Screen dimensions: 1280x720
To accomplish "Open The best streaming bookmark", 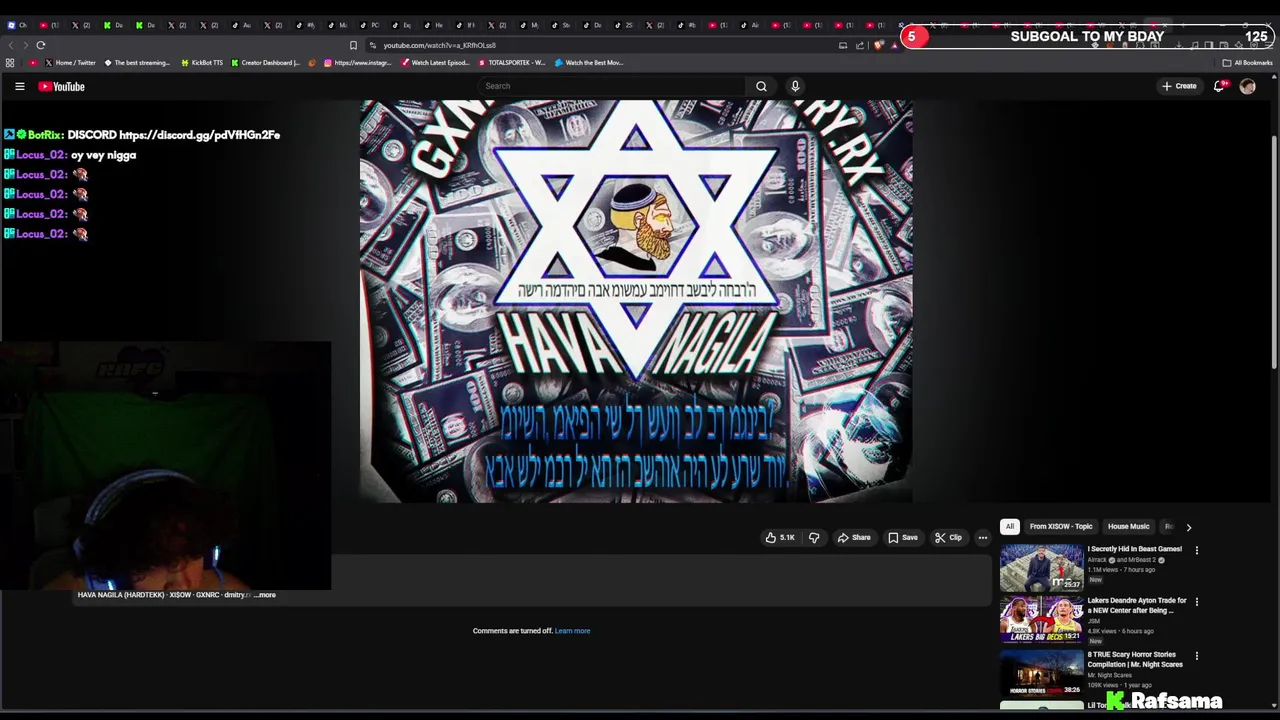I will click(137, 63).
